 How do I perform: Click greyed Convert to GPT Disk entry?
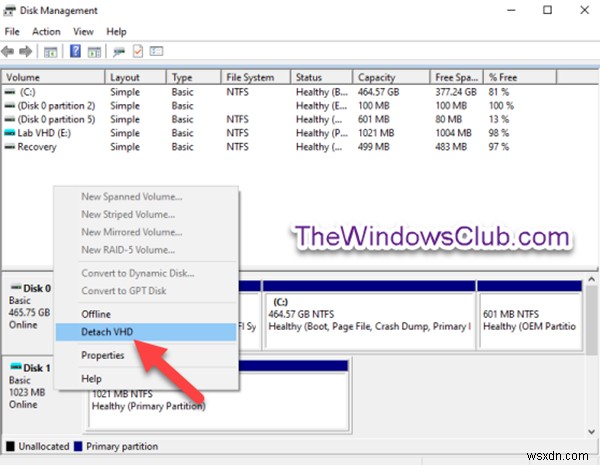(x=146, y=291)
